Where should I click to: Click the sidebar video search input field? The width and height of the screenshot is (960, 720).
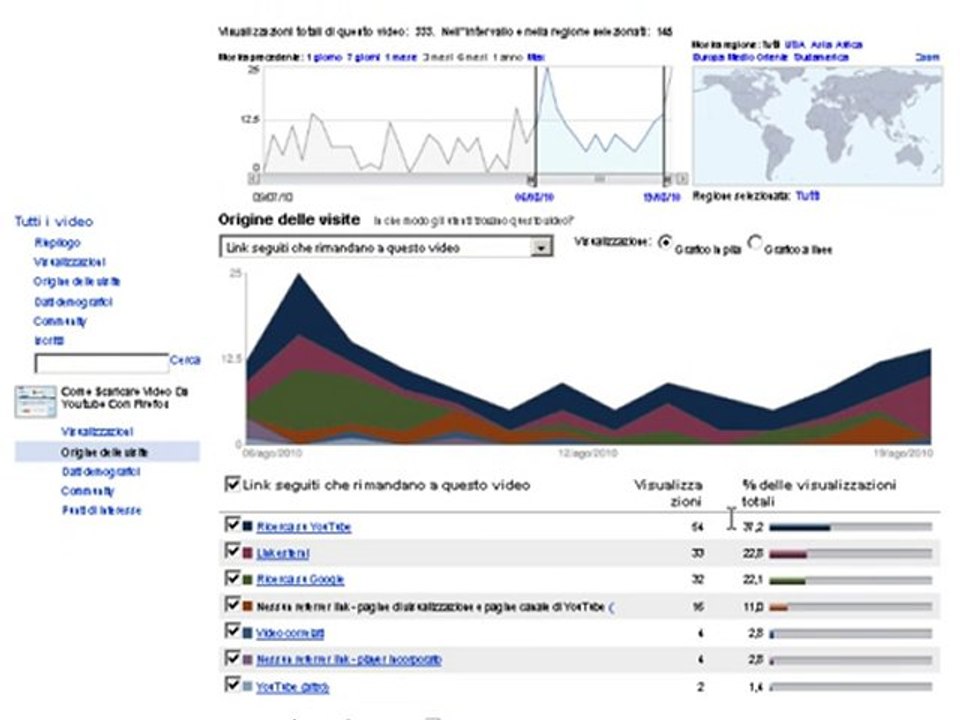click(x=102, y=363)
